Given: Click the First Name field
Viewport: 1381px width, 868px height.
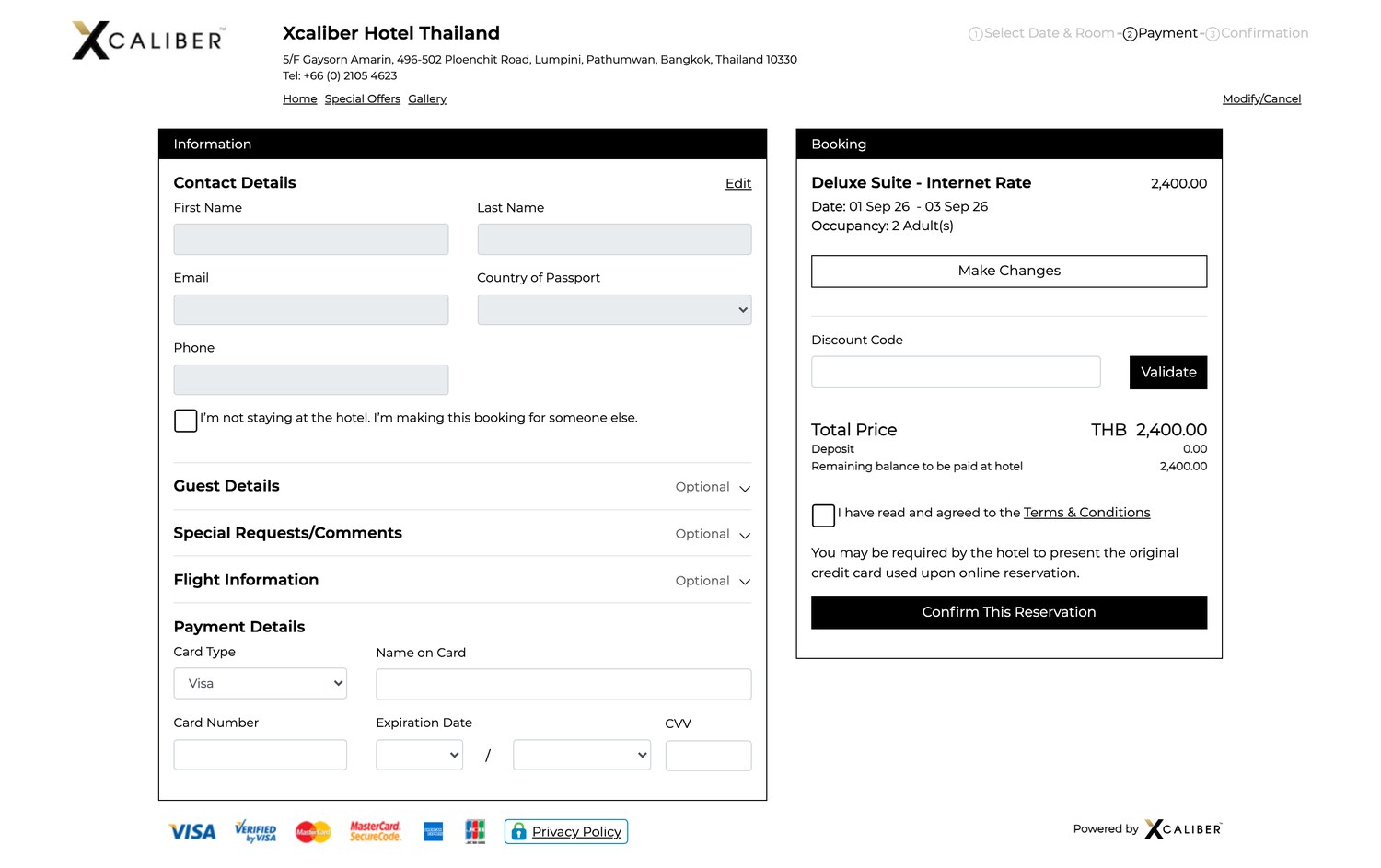Looking at the screenshot, I should click(x=311, y=239).
